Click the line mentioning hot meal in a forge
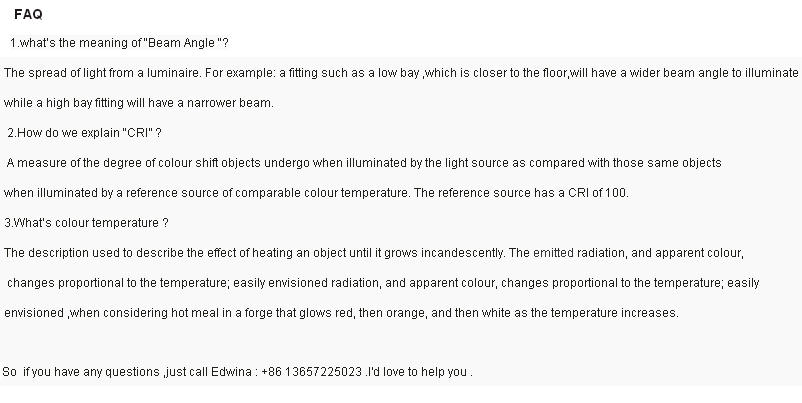This screenshot has width=802, height=403. click(341, 313)
